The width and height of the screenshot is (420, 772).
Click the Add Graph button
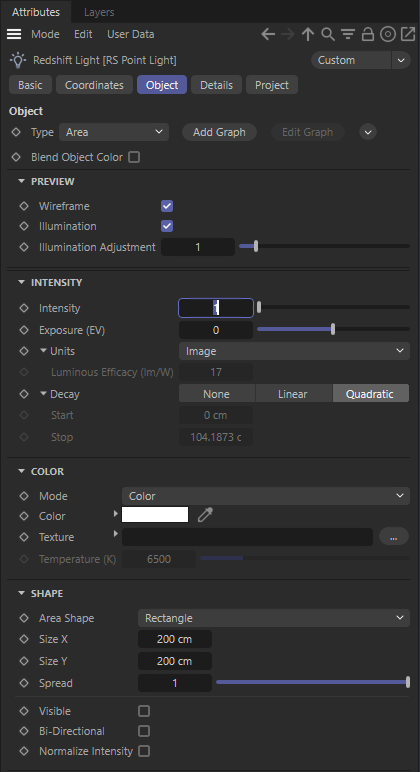pos(219,132)
